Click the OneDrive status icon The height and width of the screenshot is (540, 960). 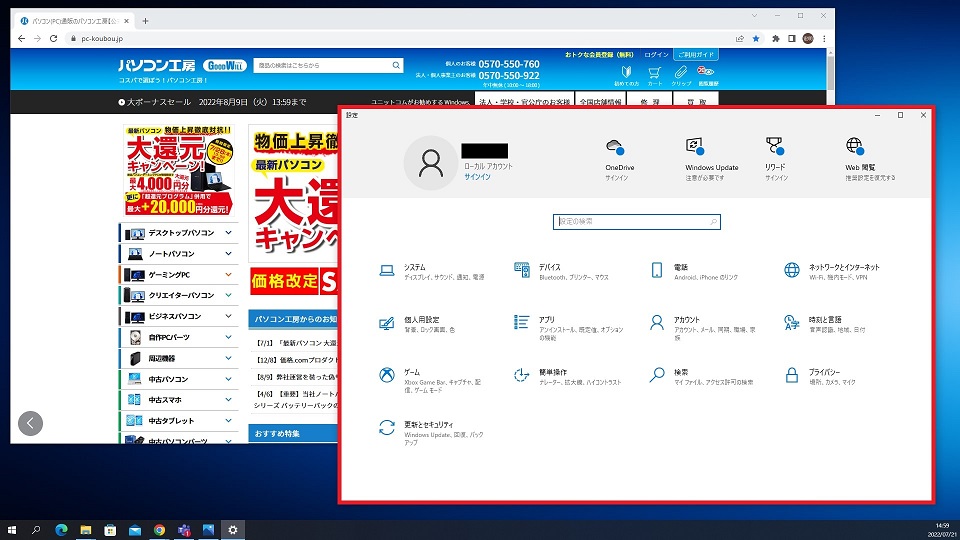[615, 146]
